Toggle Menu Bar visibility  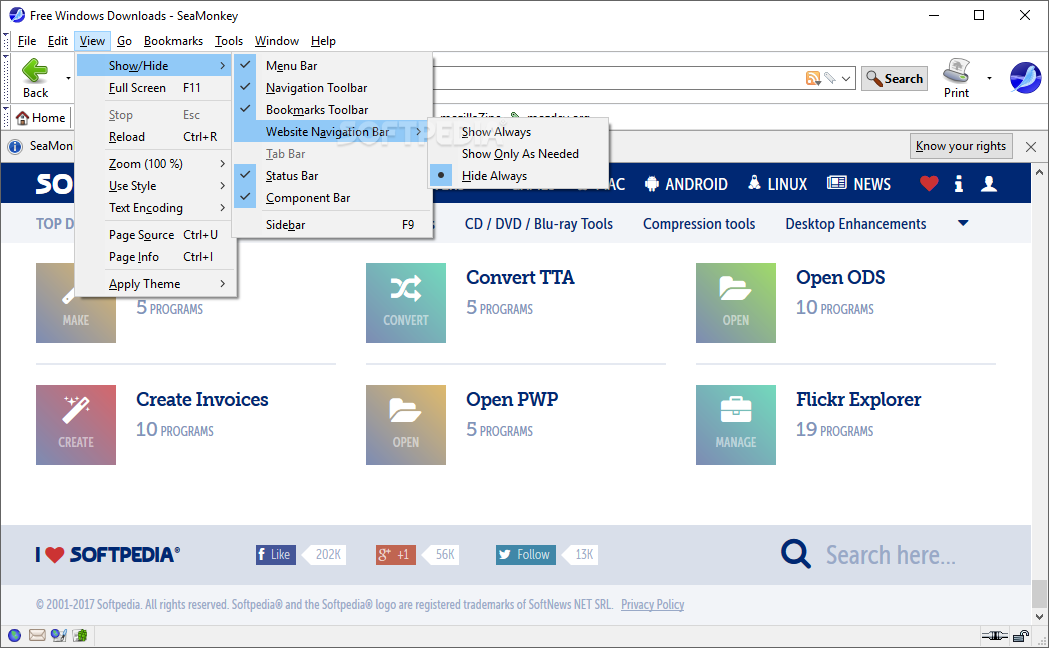tap(332, 66)
